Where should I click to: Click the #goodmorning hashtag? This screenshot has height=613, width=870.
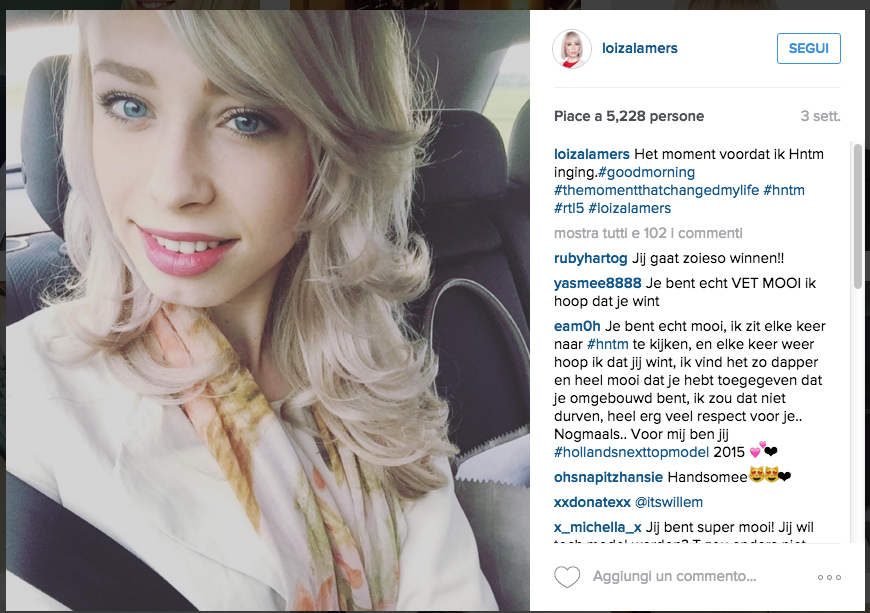pyautogui.click(x=646, y=173)
